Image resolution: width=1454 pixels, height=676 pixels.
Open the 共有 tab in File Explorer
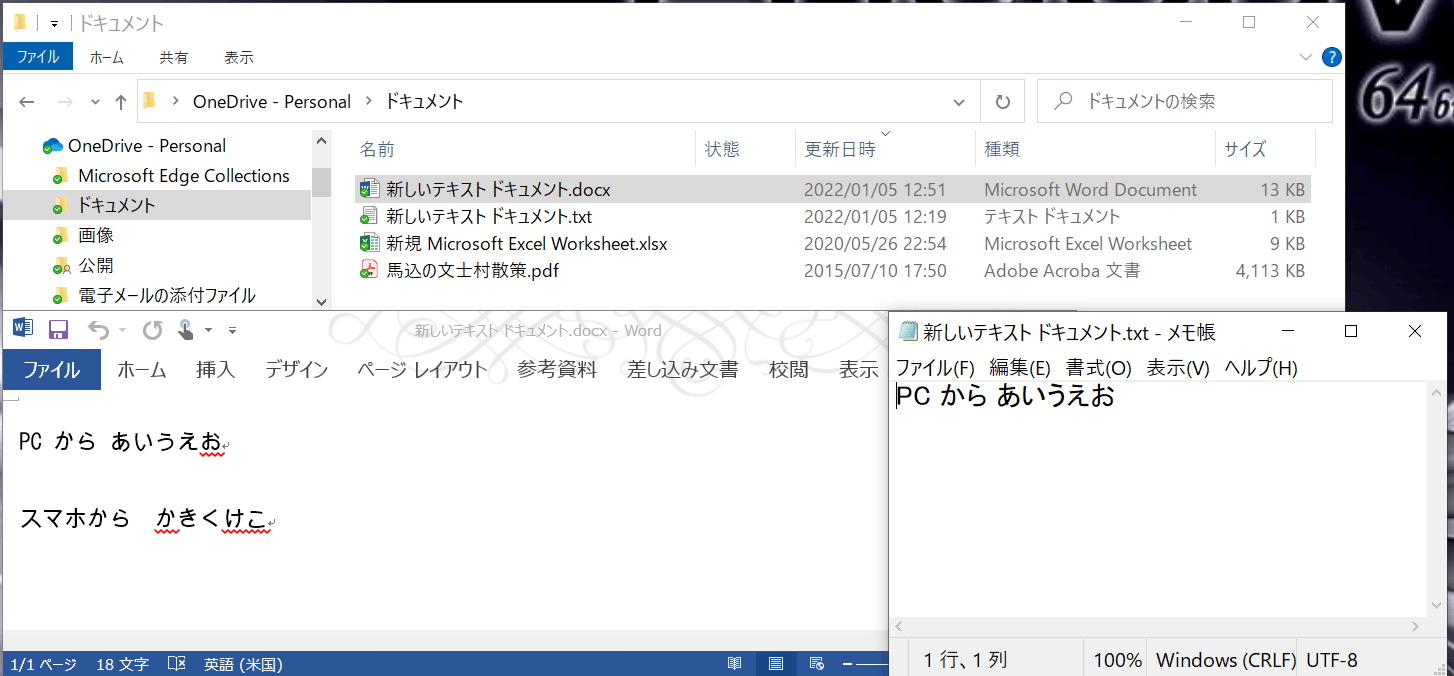174,57
